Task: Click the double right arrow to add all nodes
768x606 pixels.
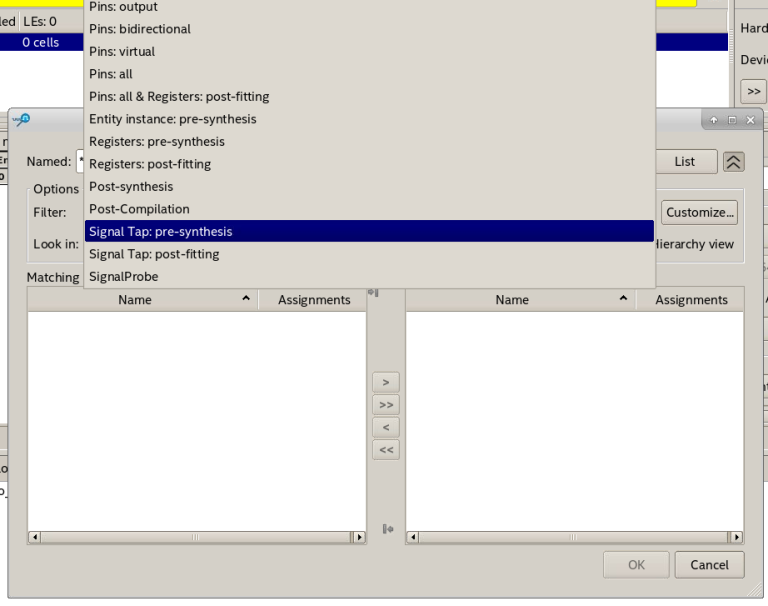Action: coord(385,405)
